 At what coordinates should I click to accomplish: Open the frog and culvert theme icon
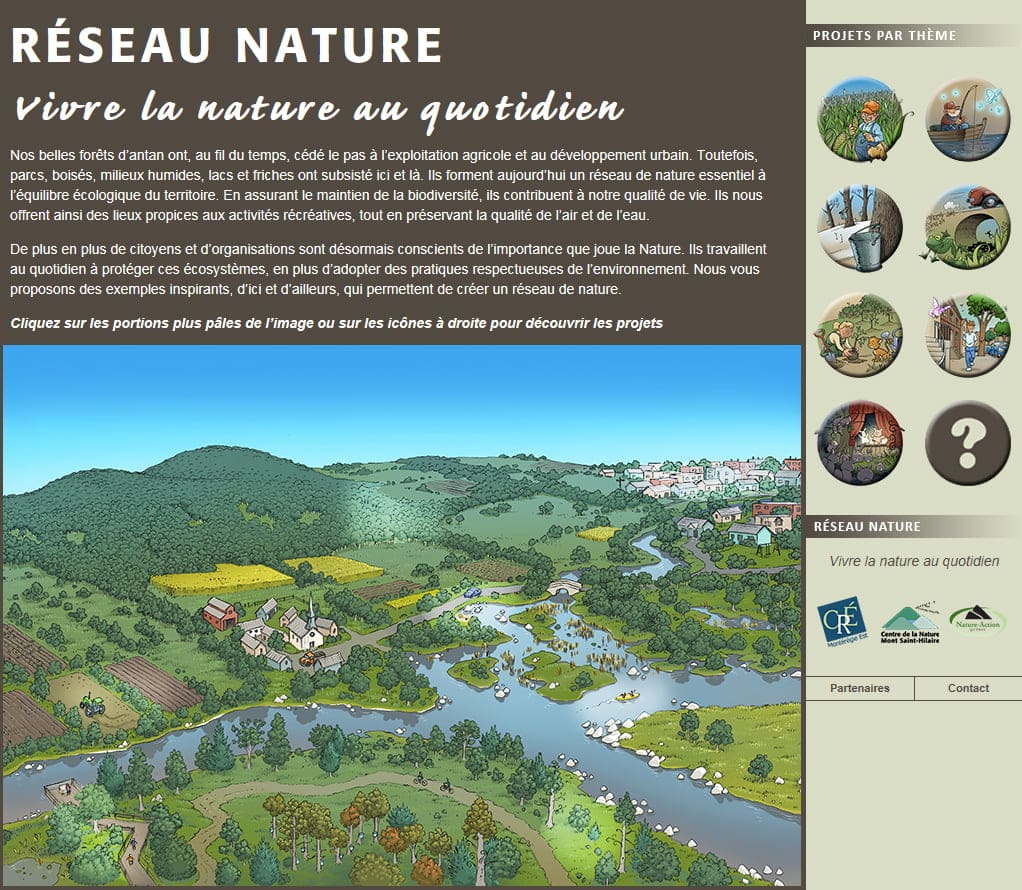(x=967, y=227)
